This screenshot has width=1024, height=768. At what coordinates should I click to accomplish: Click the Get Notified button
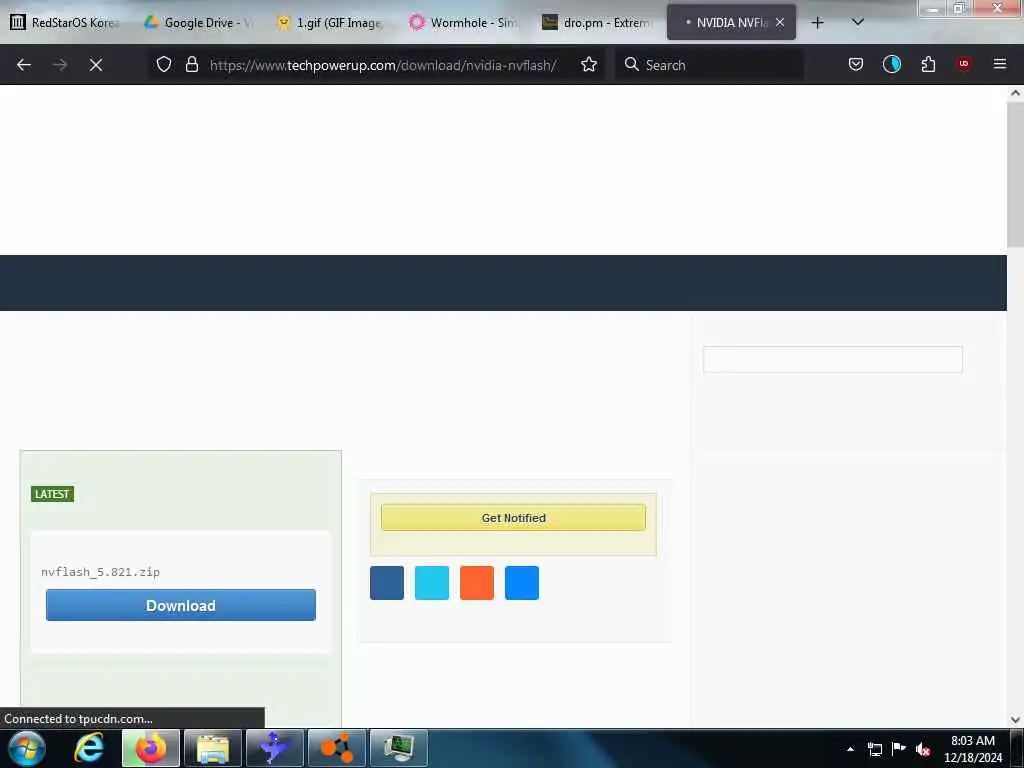tap(513, 518)
